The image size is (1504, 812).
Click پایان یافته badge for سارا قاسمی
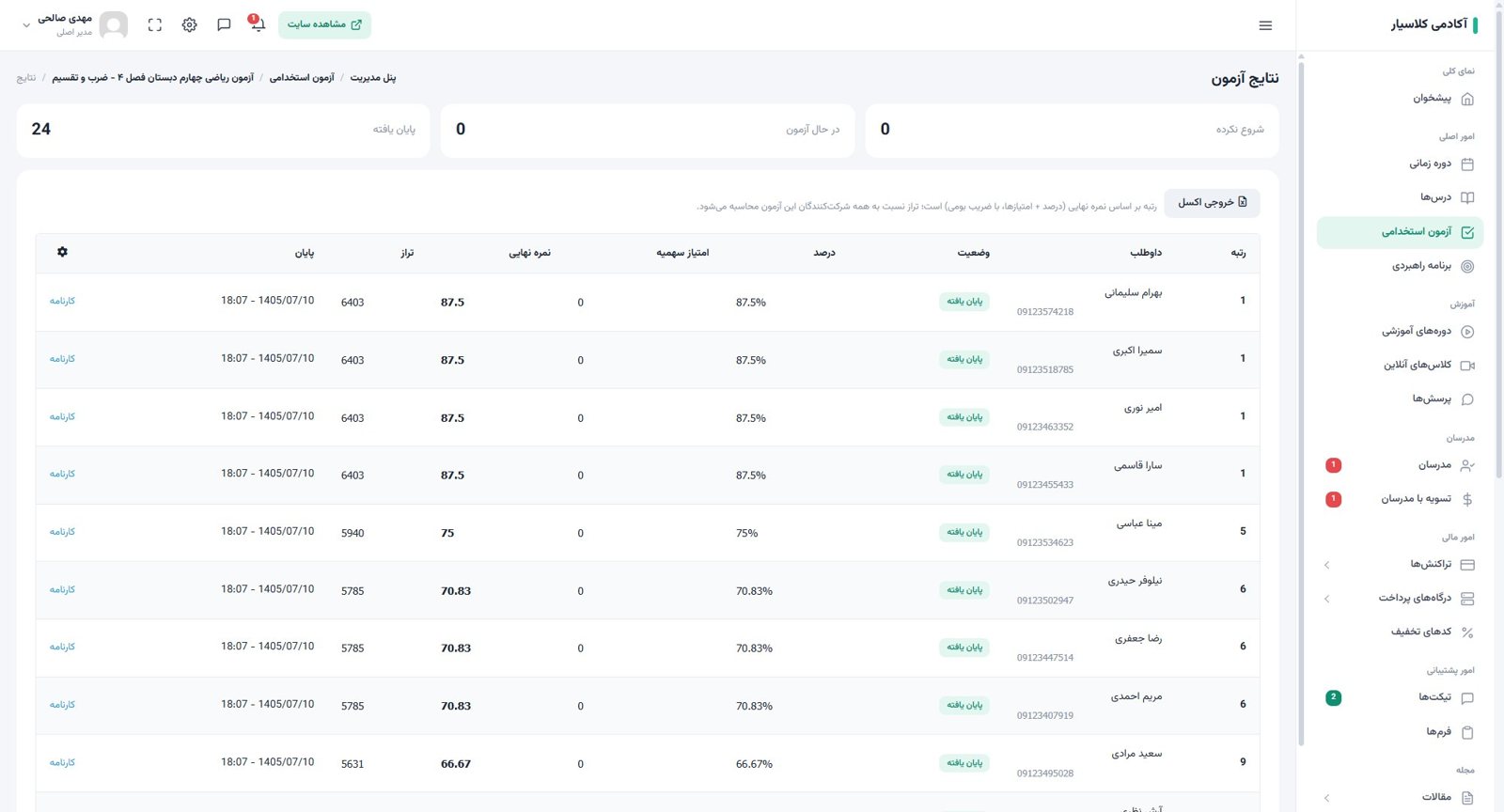click(964, 475)
